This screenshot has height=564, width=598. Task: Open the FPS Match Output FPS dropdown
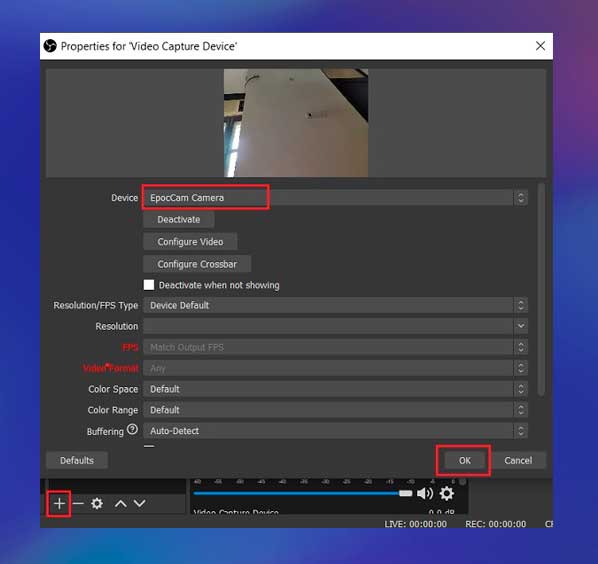tap(335, 347)
